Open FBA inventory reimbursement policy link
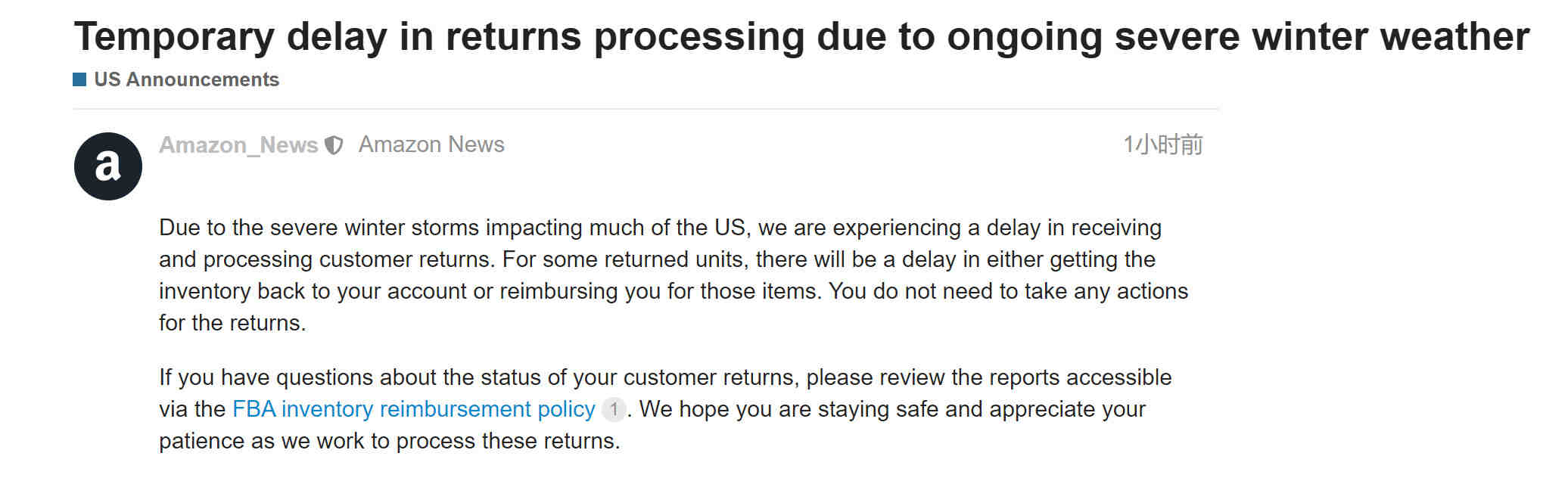 pos(414,409)
